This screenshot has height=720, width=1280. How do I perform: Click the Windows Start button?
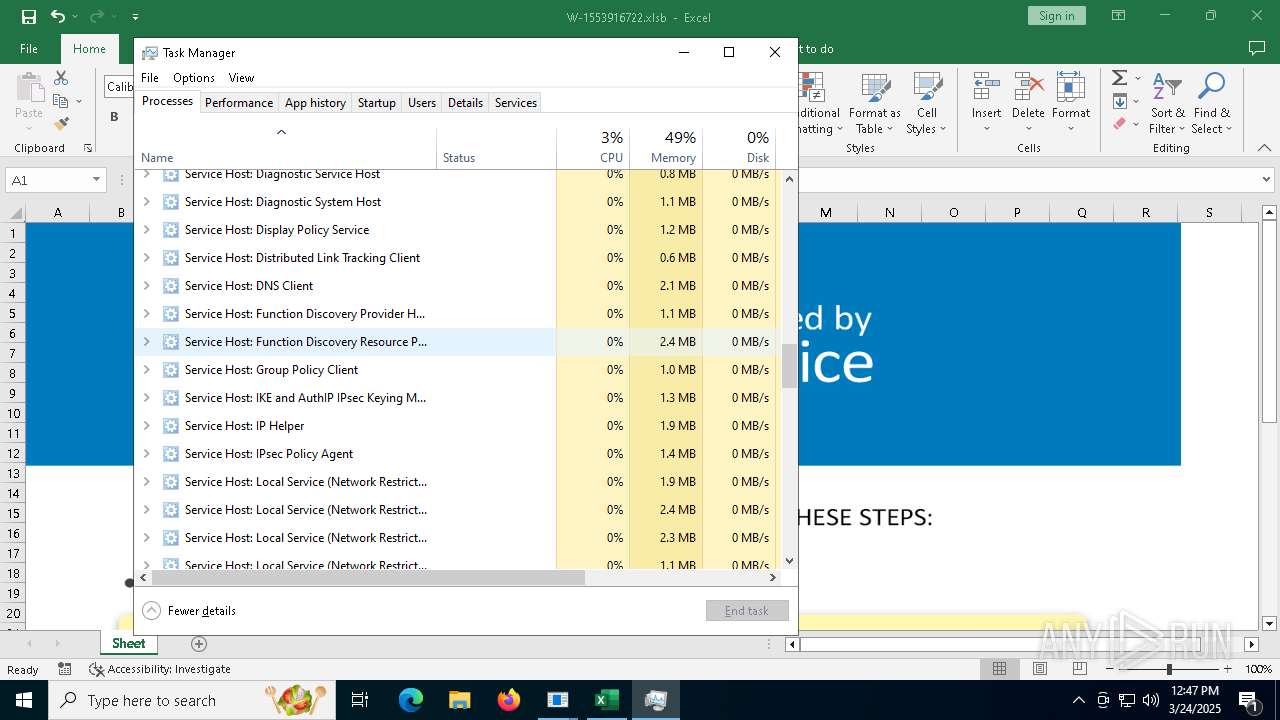point(24,700)
